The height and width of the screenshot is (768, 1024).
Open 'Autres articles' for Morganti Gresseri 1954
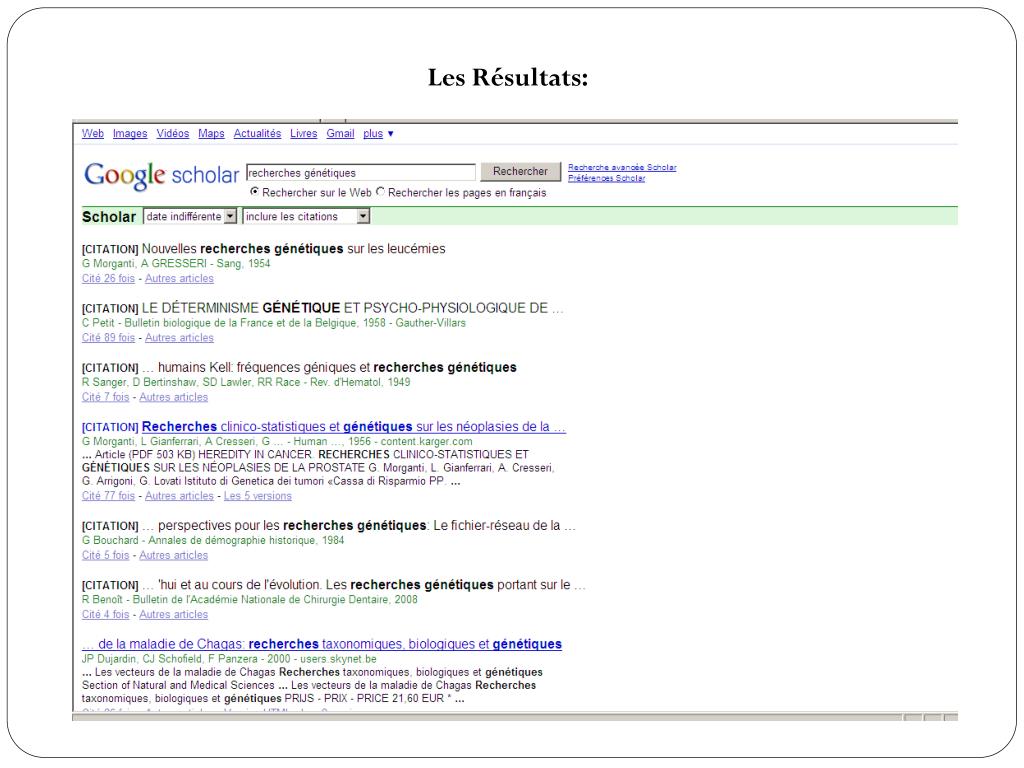click(x=179, y=278)
